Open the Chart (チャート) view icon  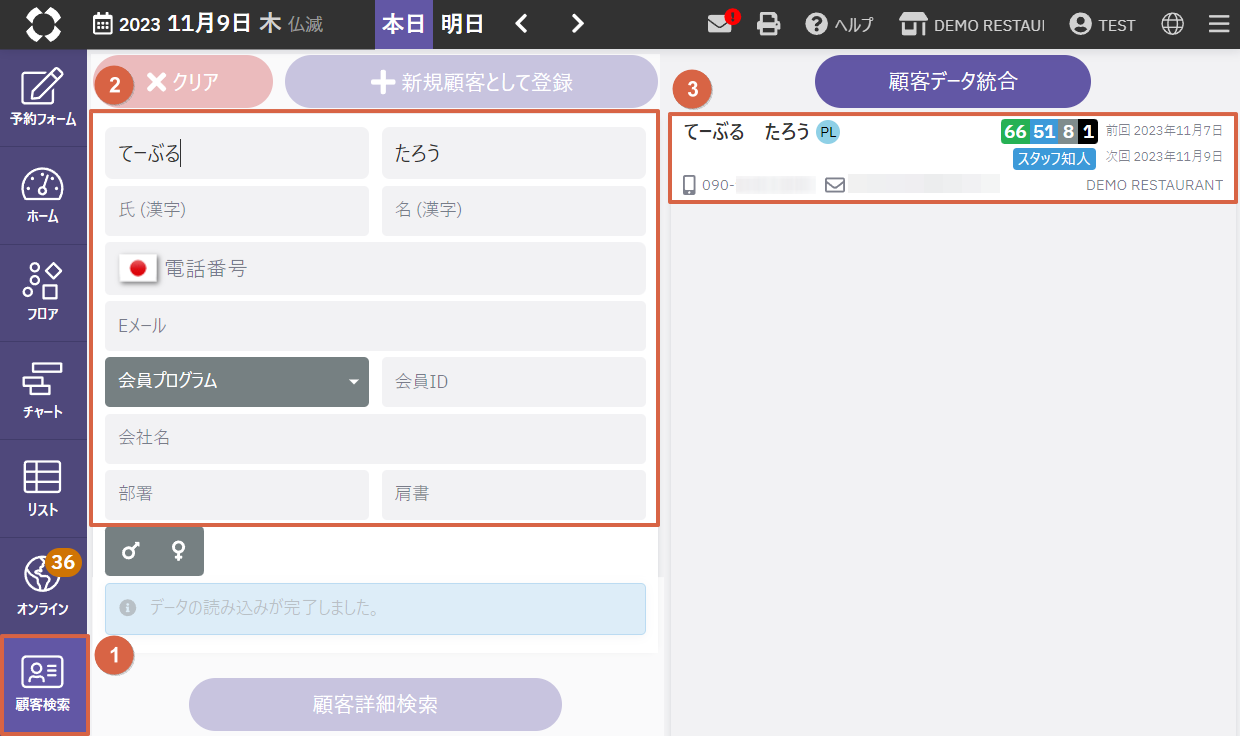(x=43, y=391)
